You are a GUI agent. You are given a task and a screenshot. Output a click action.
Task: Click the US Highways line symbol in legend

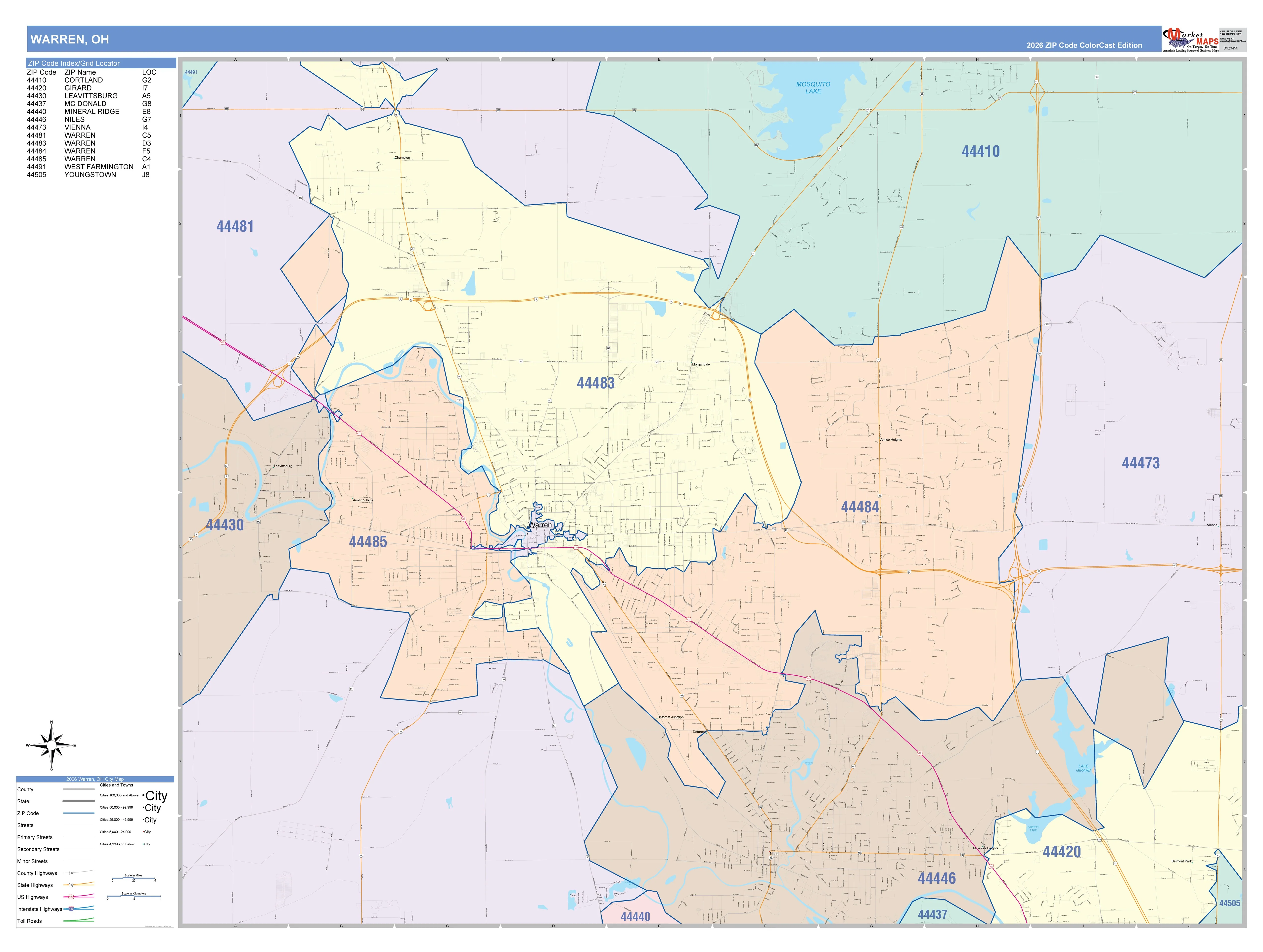click(78, 897)
